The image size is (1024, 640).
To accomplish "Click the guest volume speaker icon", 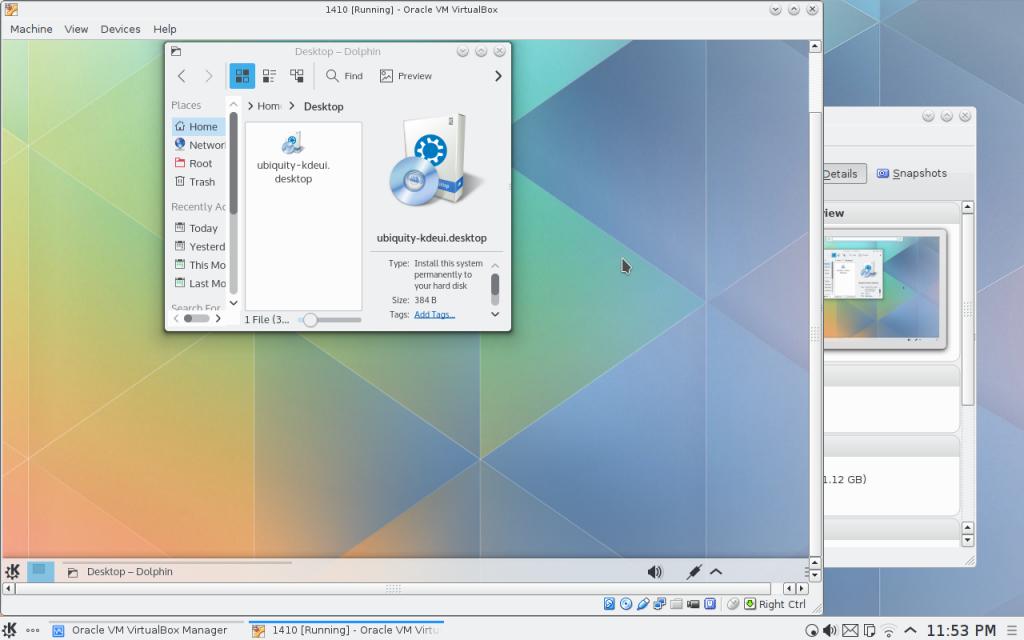I will (655, 572).
